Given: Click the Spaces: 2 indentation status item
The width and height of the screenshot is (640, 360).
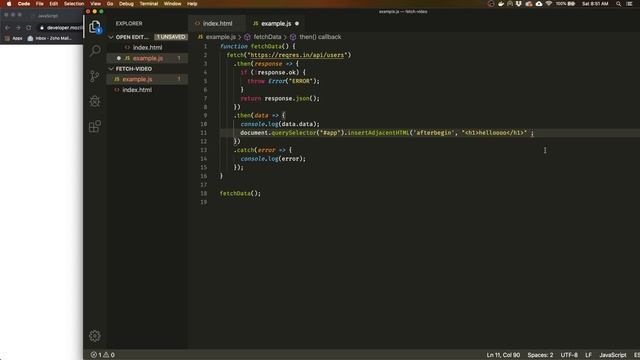Looking at the screenshot, I should point(540,355).
